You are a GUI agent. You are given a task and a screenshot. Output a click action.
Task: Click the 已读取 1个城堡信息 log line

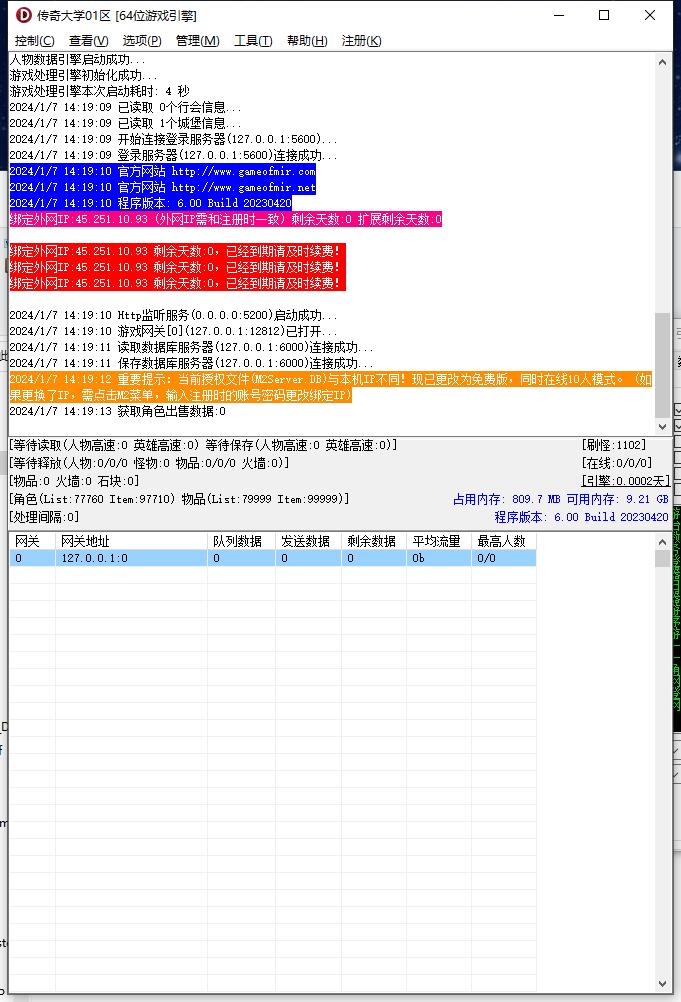[125, 123]
